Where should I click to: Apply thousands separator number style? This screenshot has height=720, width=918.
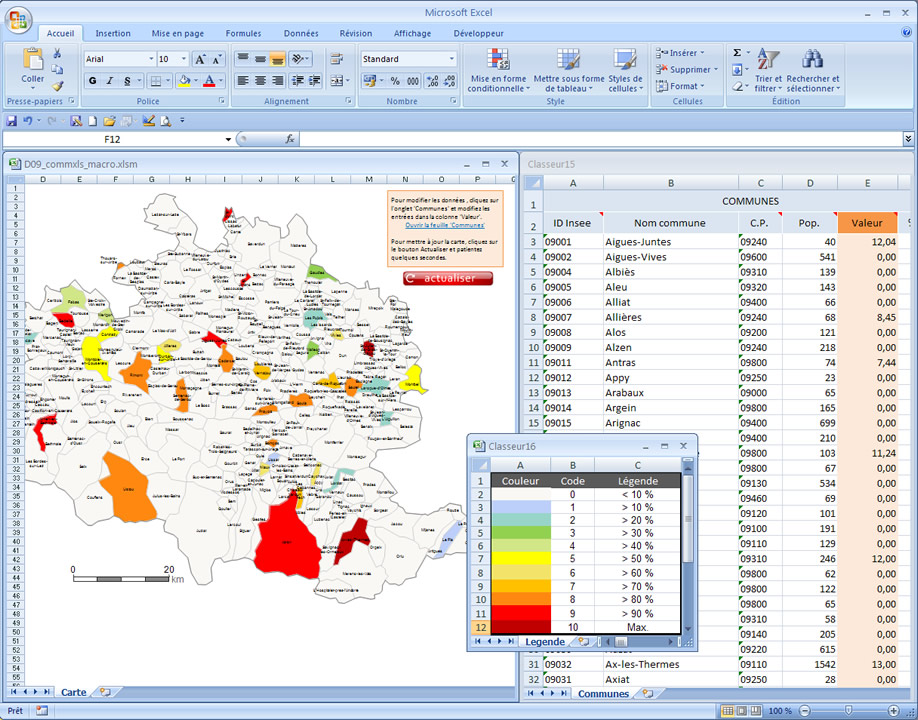pyautogui.click(x=413, y=81)
